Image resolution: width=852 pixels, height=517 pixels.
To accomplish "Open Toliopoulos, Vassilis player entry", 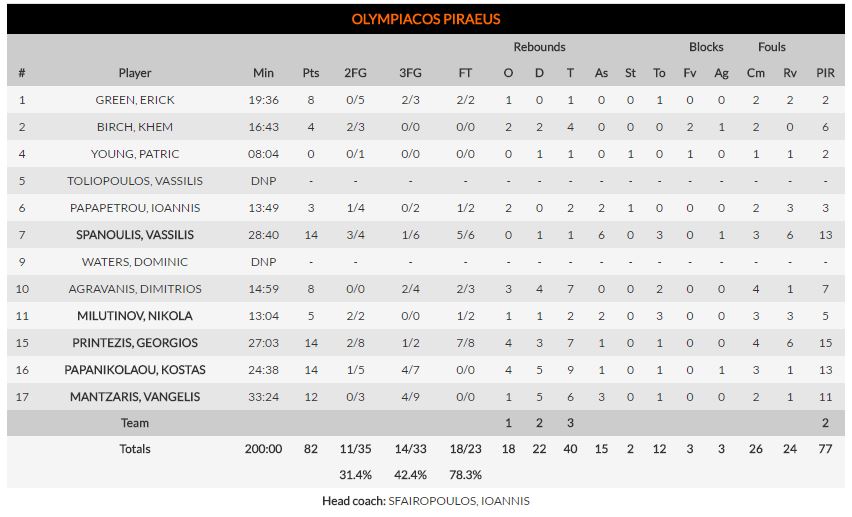I will click(x=135, y=181).
